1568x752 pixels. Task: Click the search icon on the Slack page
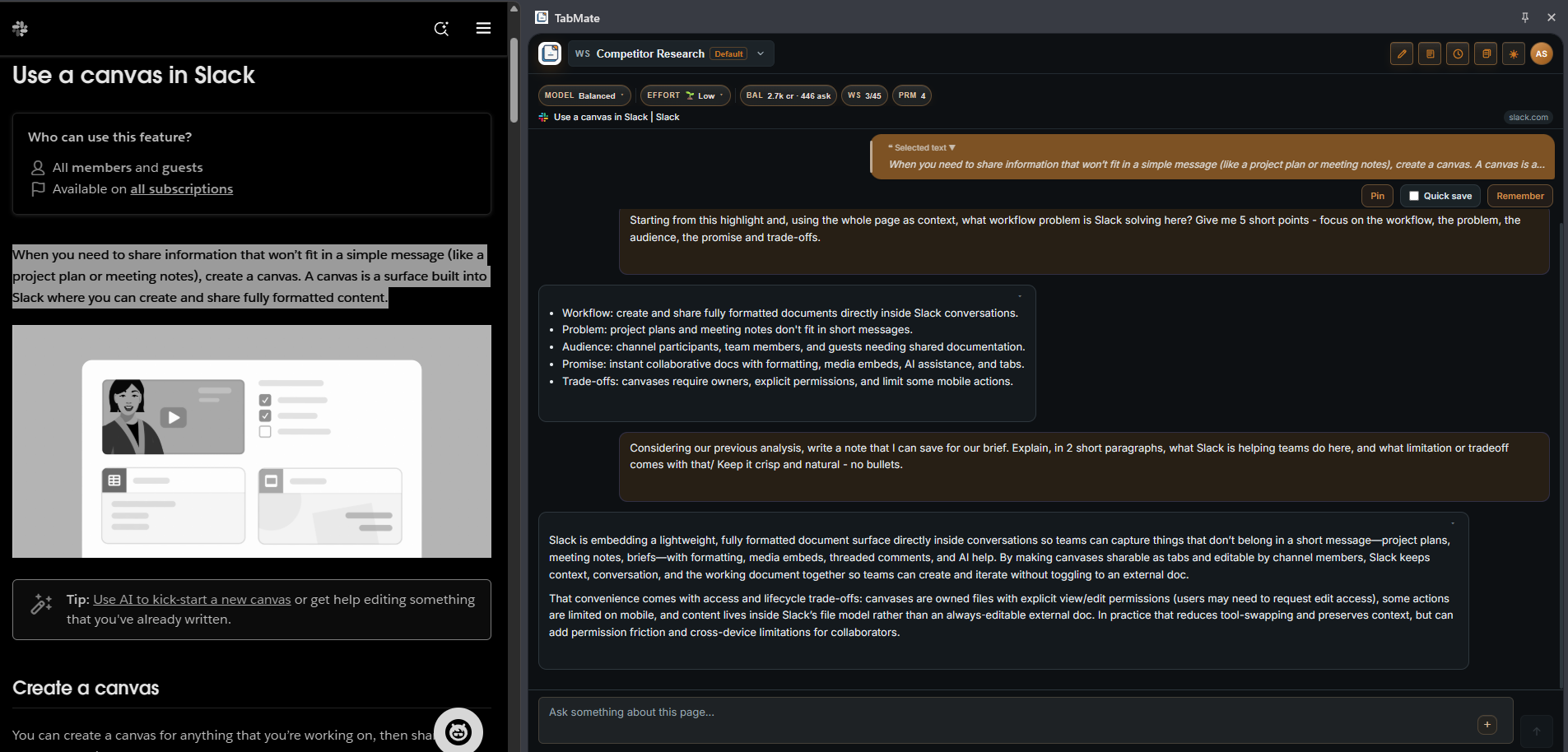pyautogui.click(x=441, y=28)
